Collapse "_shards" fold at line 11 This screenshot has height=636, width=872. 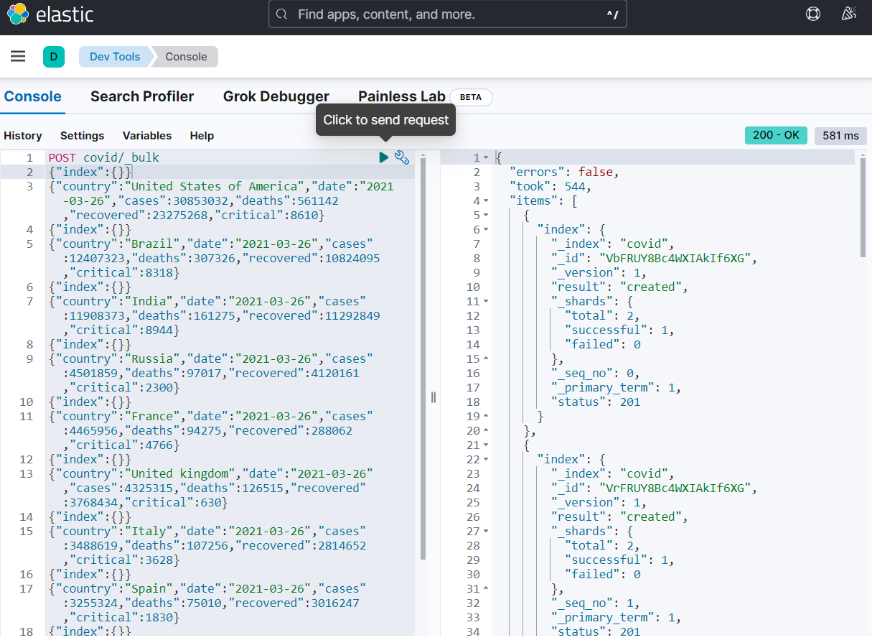(486, 301)
